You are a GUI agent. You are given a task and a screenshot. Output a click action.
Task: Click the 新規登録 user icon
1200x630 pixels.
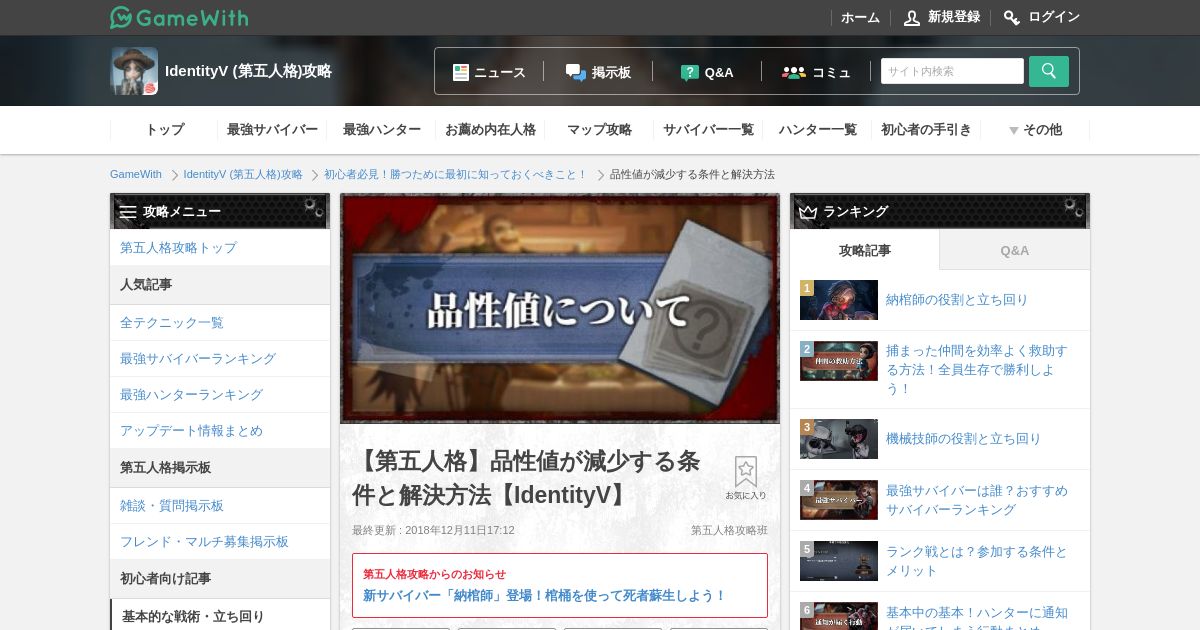912,17
